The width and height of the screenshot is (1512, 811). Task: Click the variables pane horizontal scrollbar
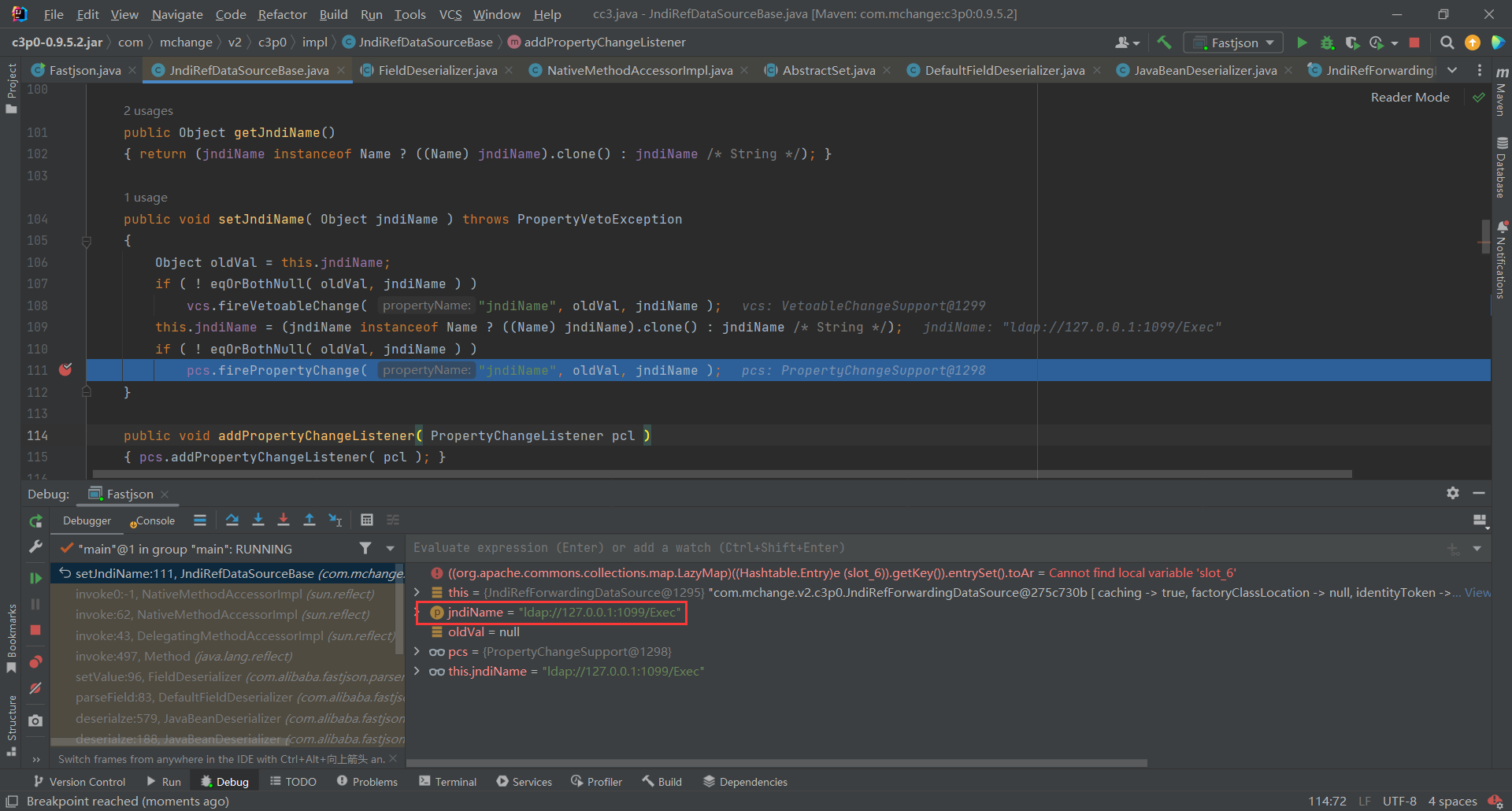click(x=777, y=762)
